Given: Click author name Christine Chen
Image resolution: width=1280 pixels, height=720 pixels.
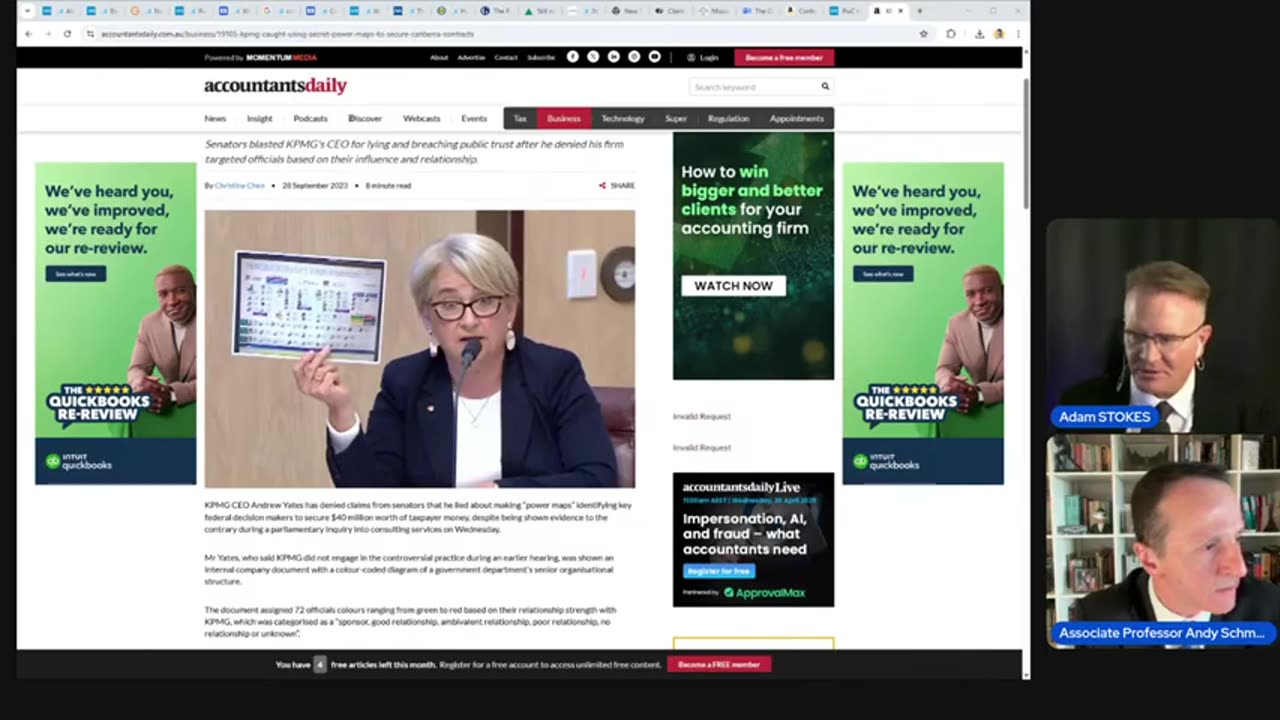Looking at the screenshot, I should (x=240, y=185).
